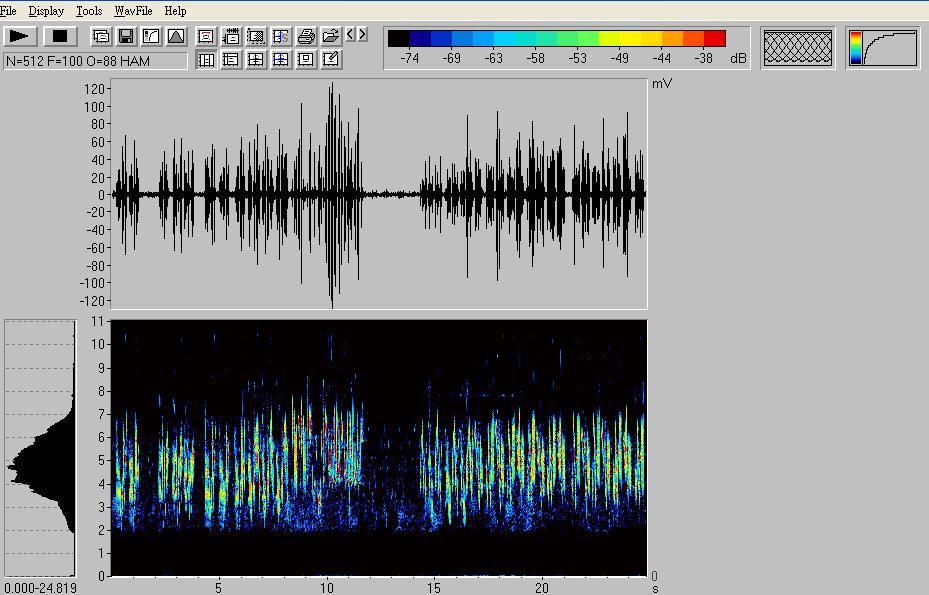Click the N=512 F=100 O=88 HAM parameters field
The height and width of the screenshot is (595, 929).
pos(95,61)
